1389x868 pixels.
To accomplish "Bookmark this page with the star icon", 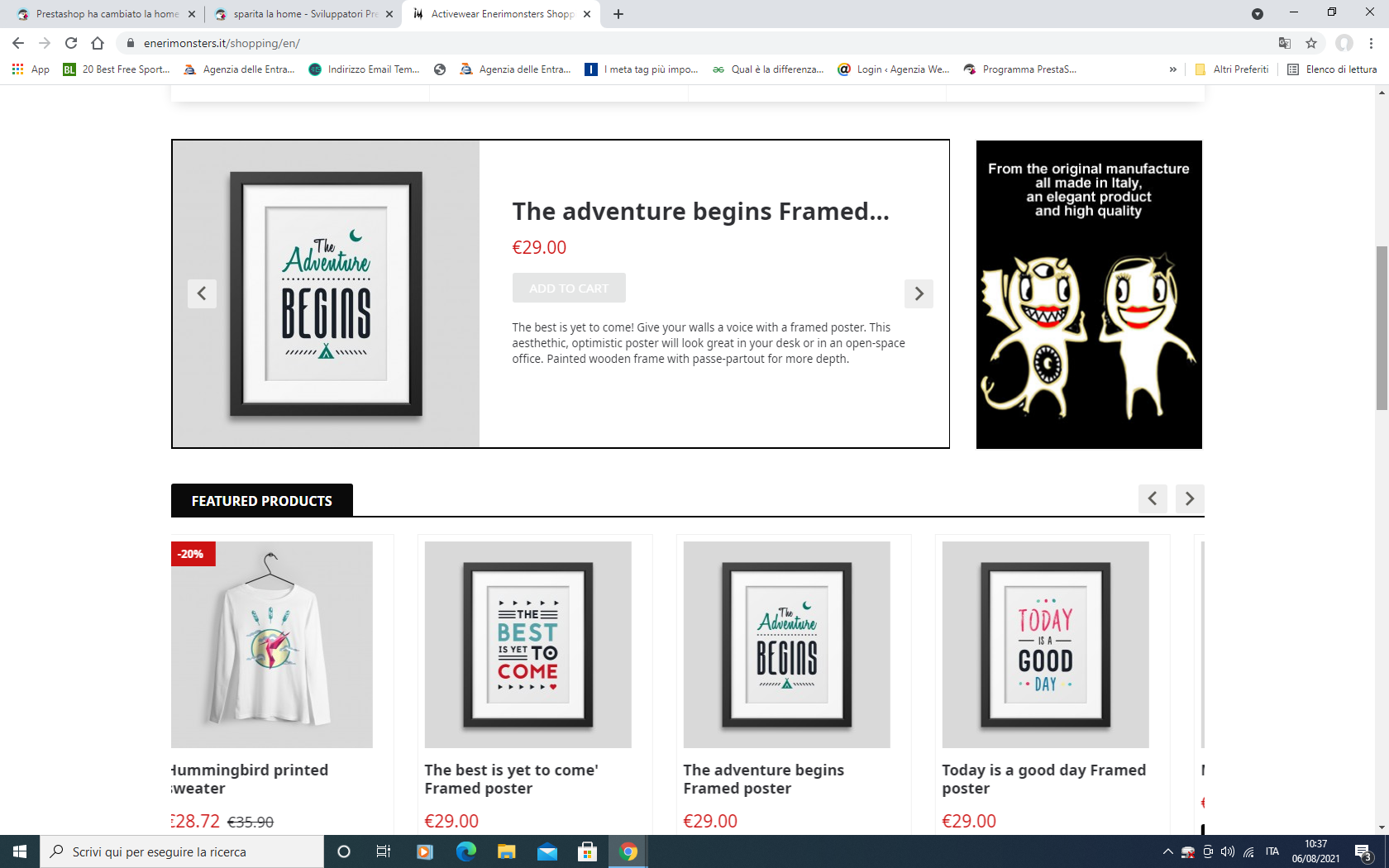I will [1311, 43].
